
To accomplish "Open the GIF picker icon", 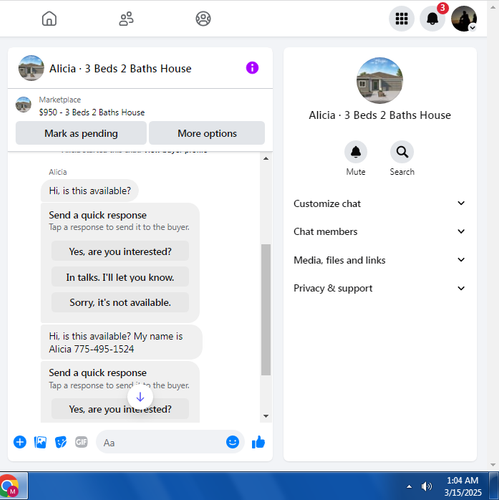I will (x=81, y=442).
